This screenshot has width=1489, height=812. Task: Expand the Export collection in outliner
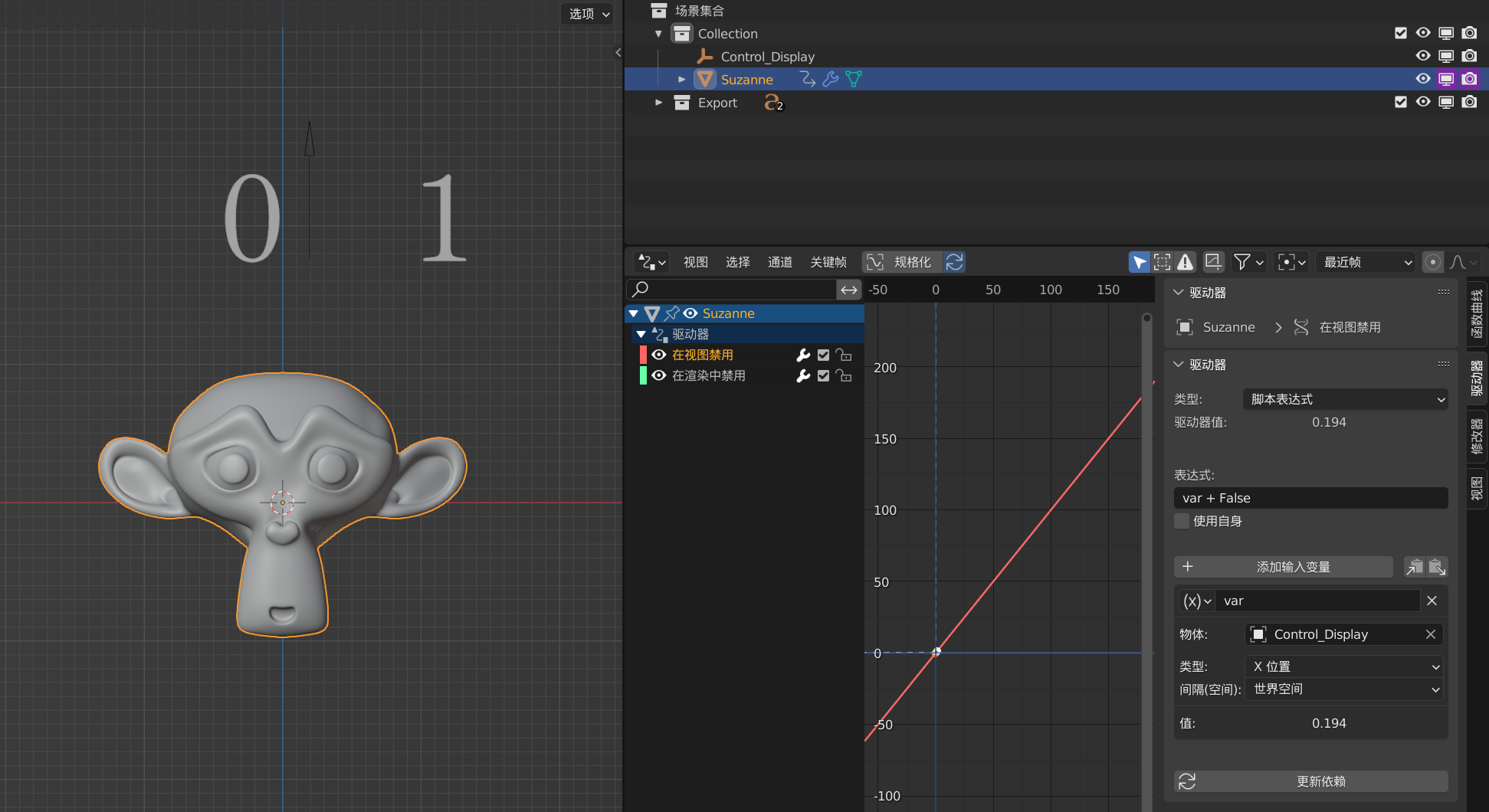click(x=658, y=103)
